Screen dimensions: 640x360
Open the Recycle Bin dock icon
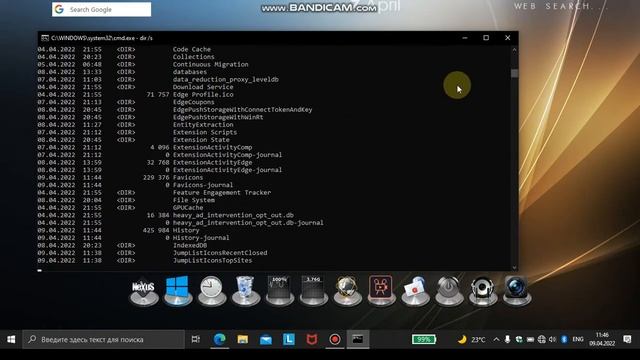pos(245,291)
